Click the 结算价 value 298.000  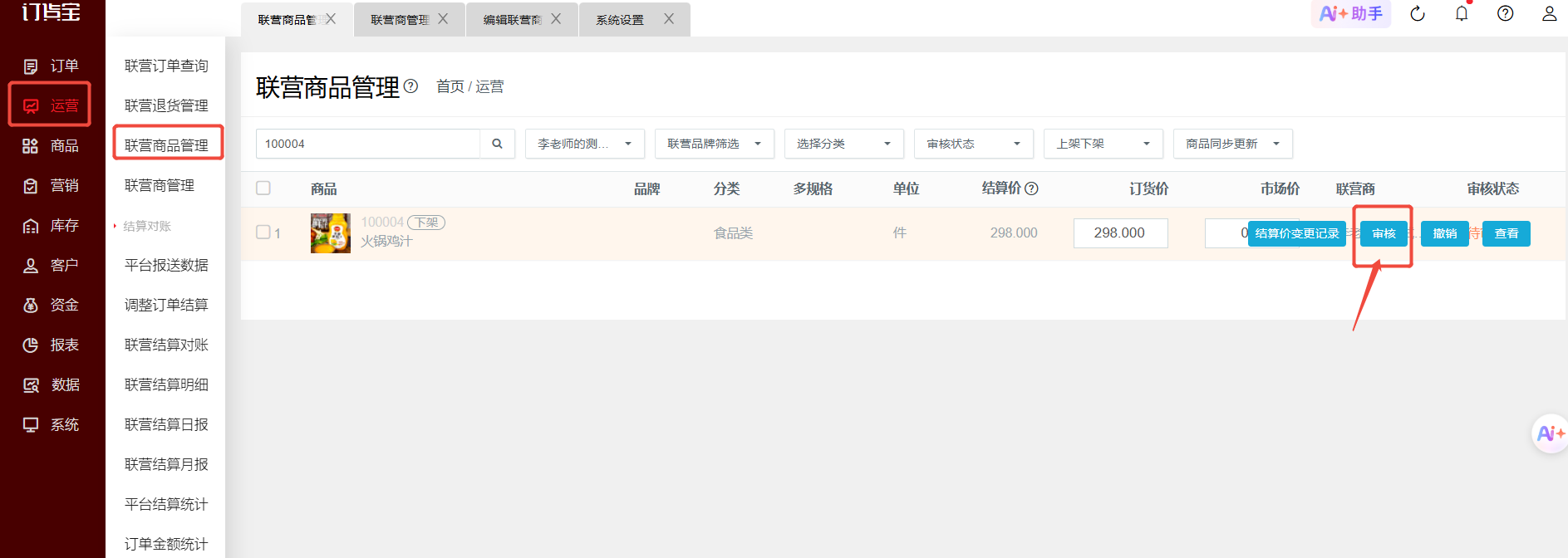click(x=1014, y=233)
